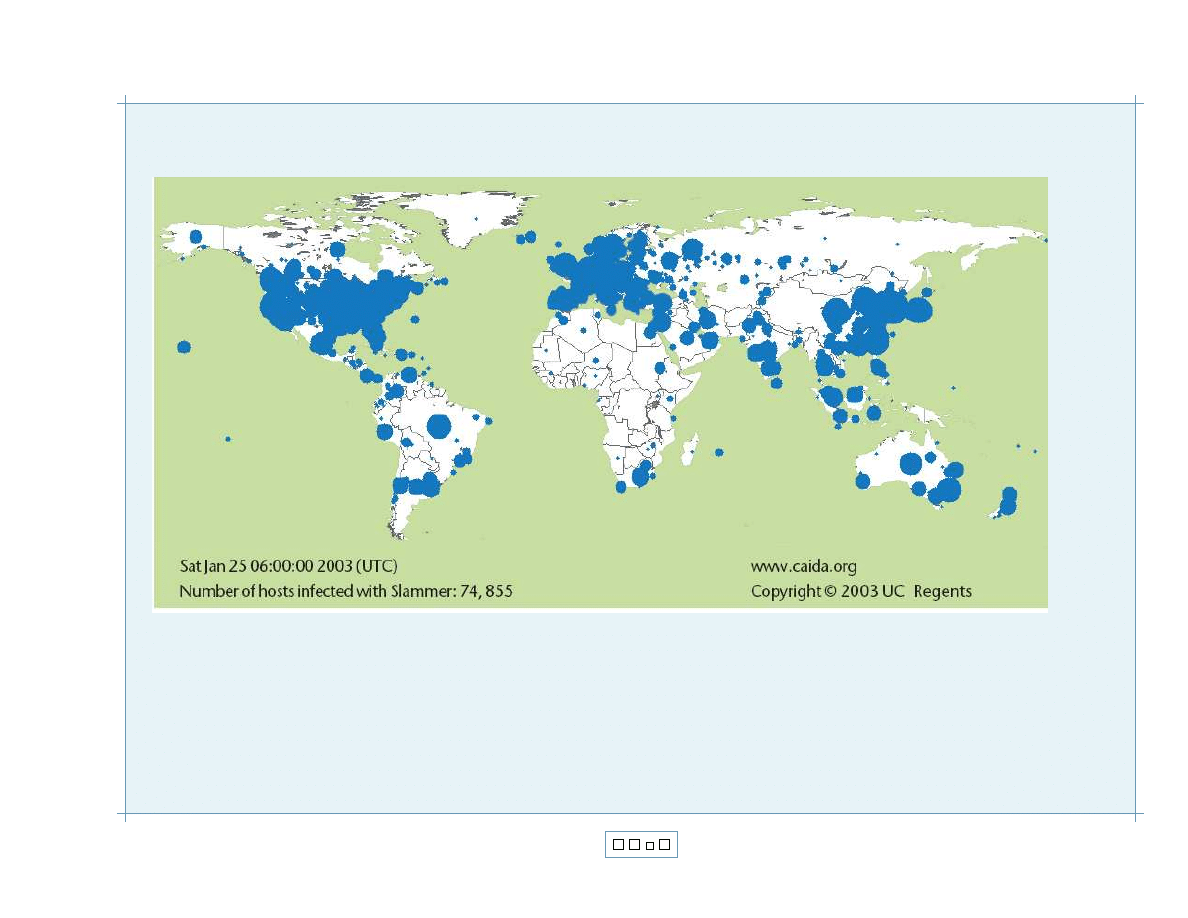Viewport: 1188px width, 918px height.
Task: Click the small third square in page box
Action: tap(650, 846)
